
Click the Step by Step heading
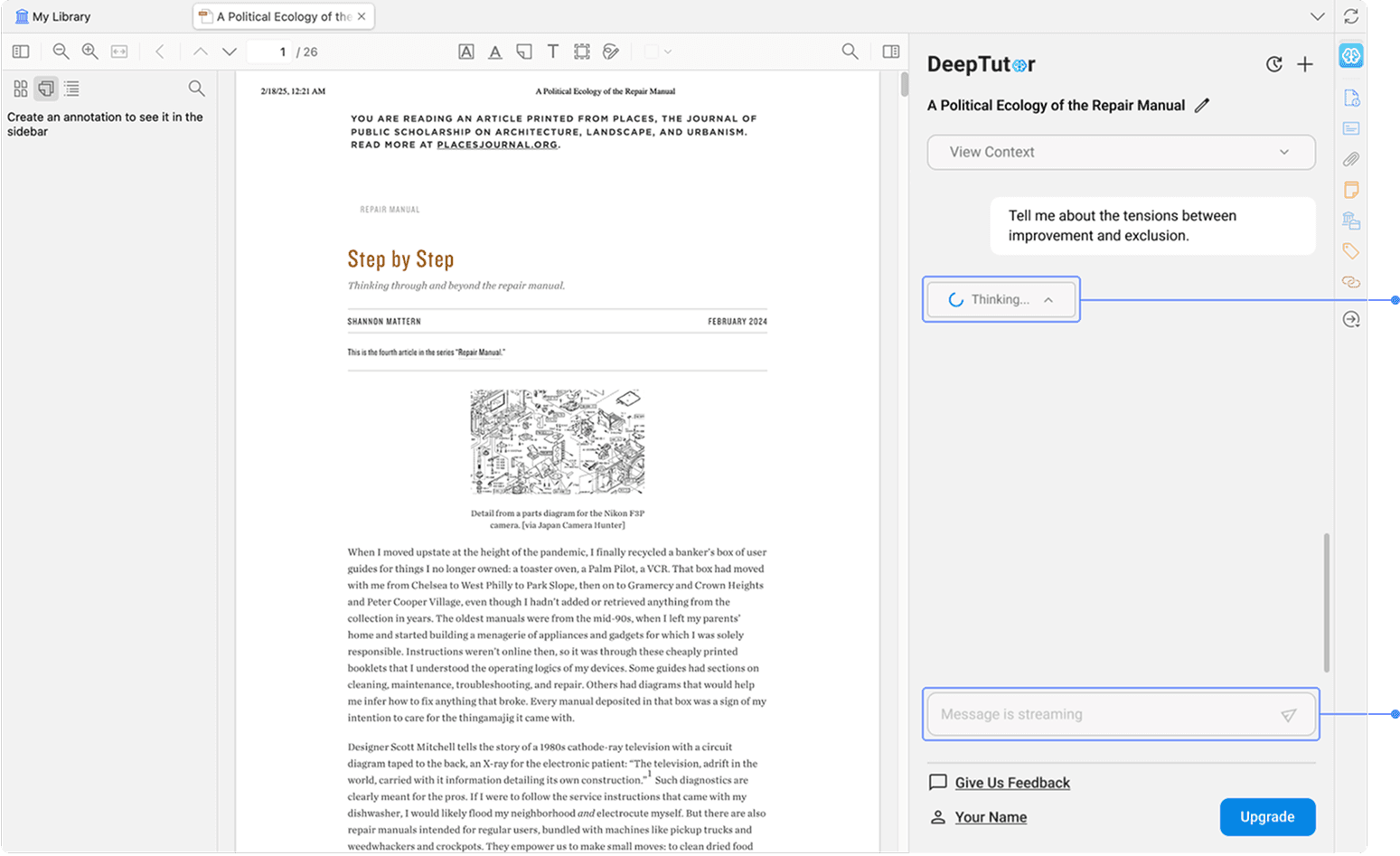coord(400,259)
